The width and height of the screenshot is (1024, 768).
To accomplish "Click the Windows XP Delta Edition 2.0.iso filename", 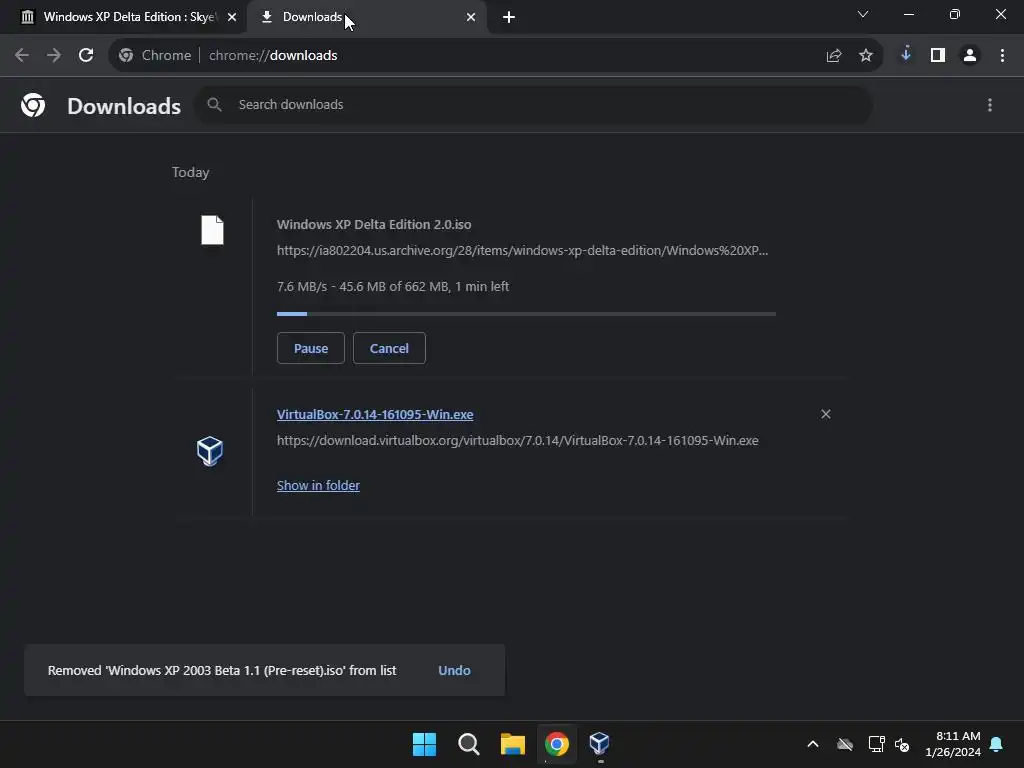I will coord(374,224).
